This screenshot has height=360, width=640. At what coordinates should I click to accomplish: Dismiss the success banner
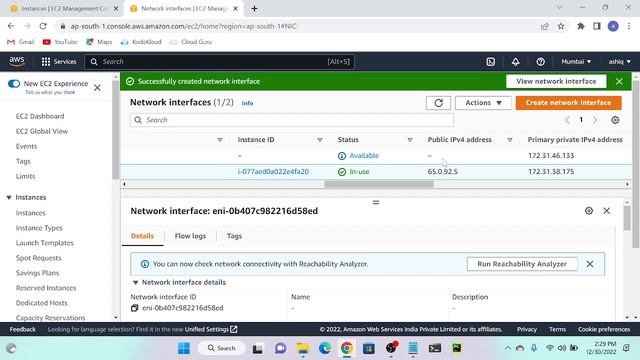point(619,81)
